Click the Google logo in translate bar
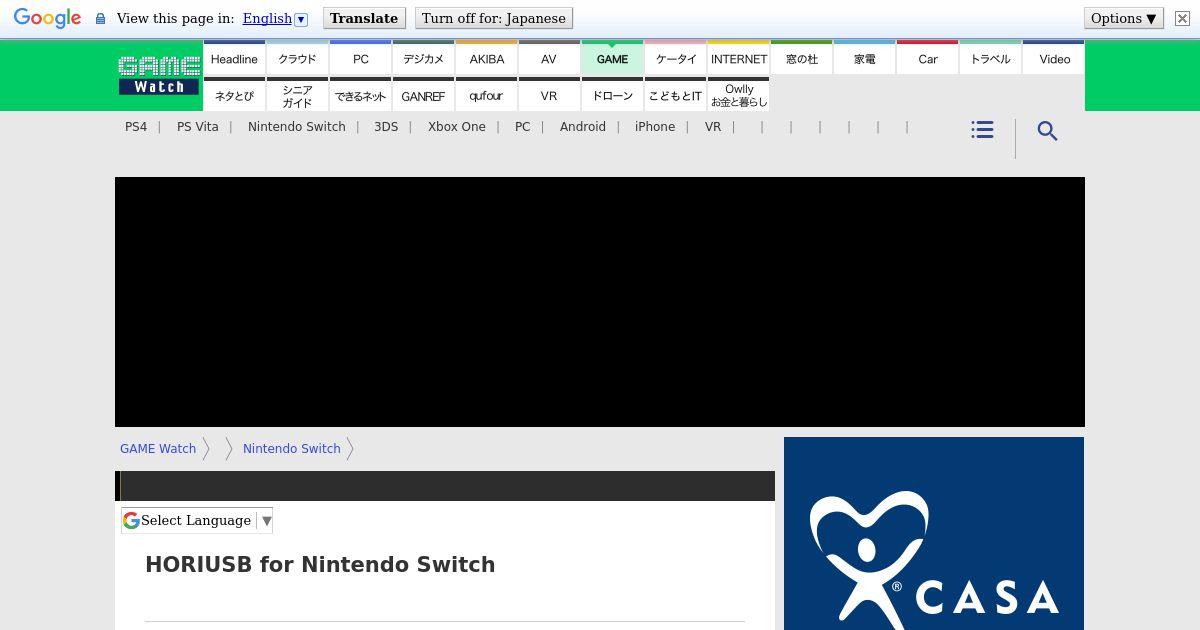The image size is (1200, 630). [x=47, y=18]
